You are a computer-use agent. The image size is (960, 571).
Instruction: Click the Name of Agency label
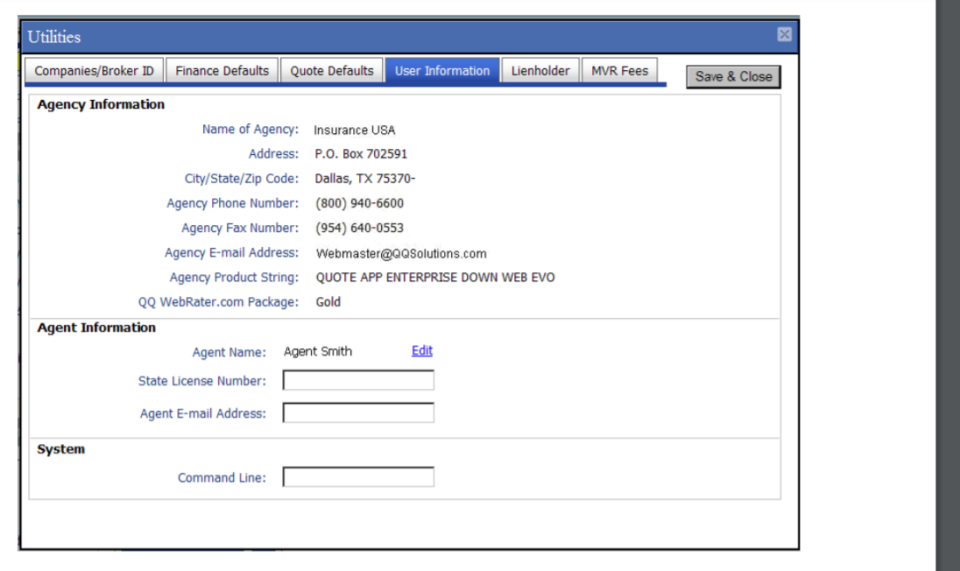click(250, 129)
